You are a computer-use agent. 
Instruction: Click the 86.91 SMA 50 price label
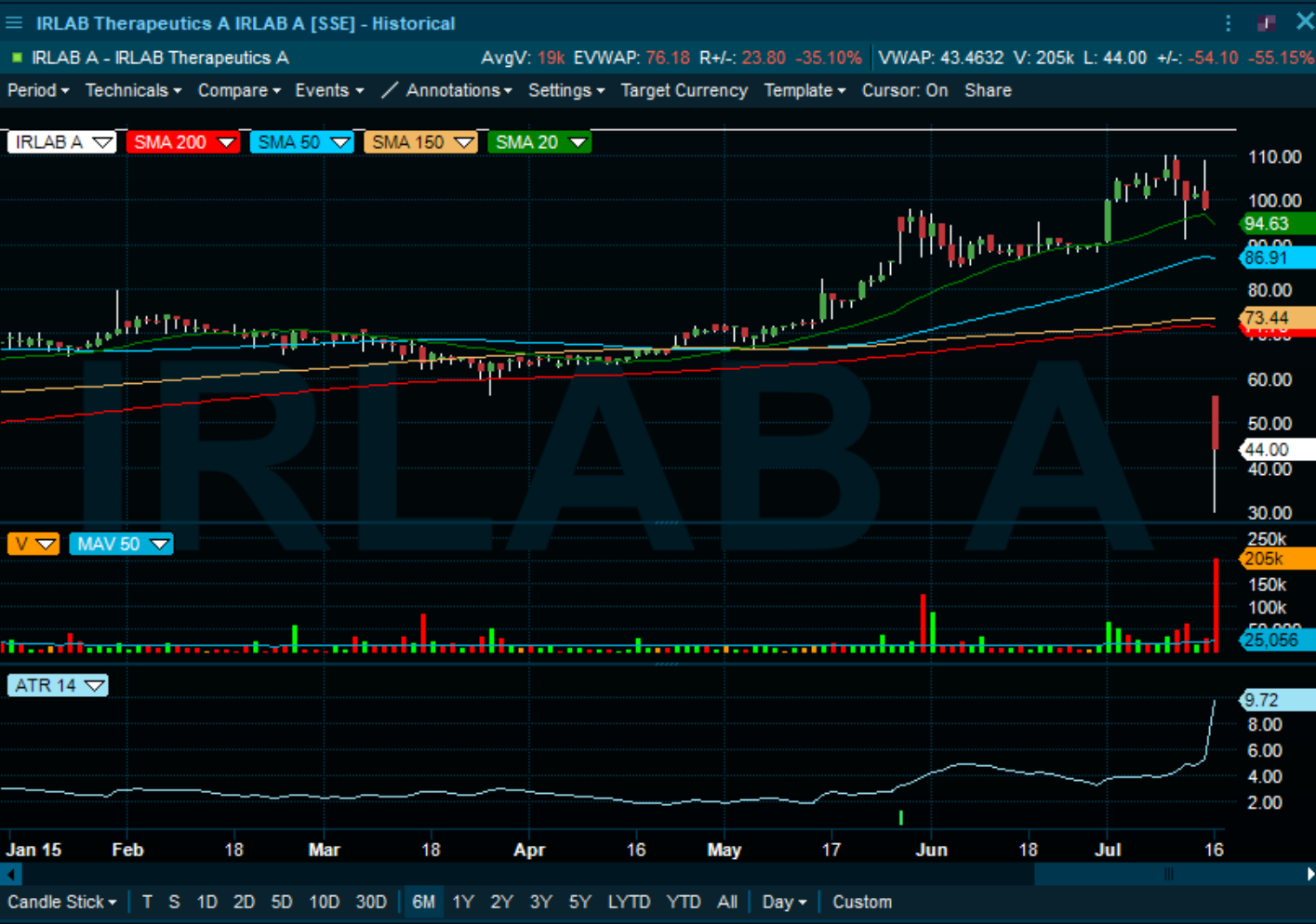(x=1278, y=257)
